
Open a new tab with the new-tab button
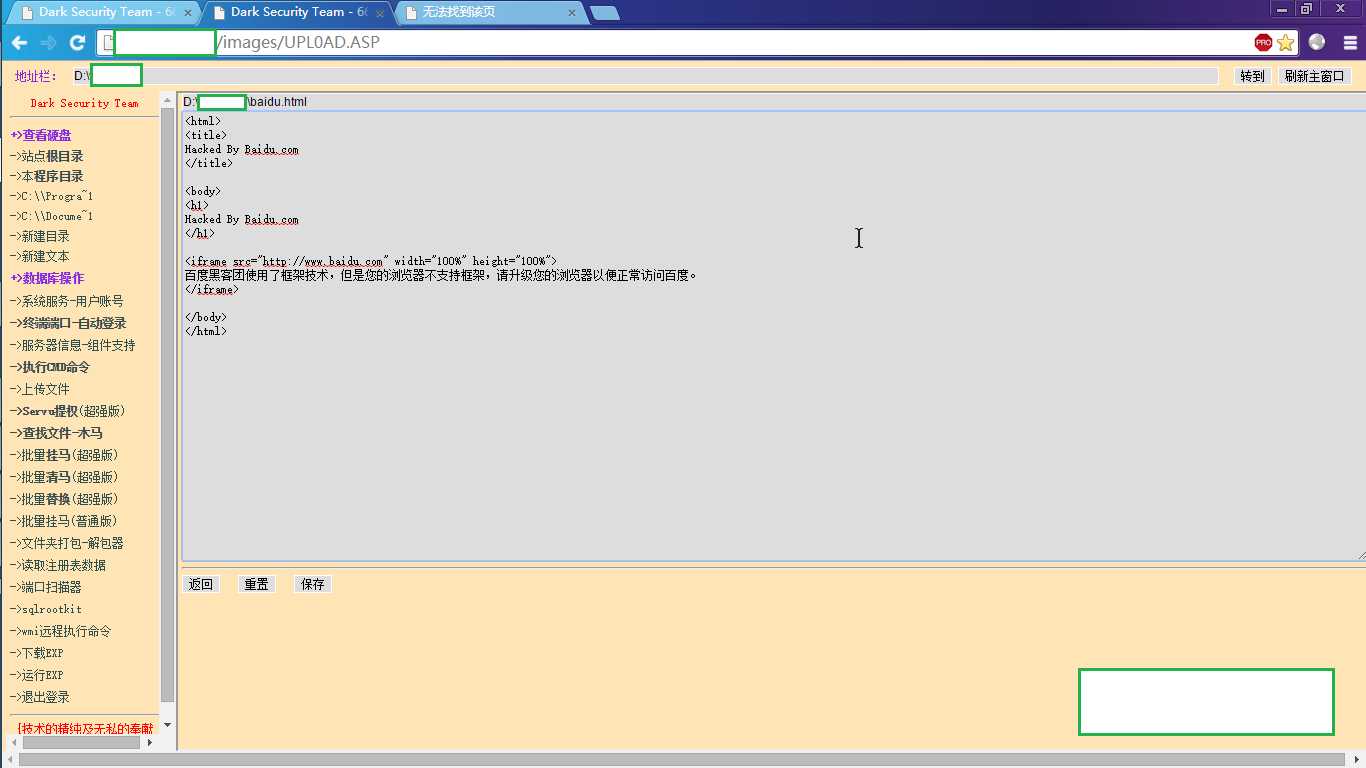tap(604, 13)
